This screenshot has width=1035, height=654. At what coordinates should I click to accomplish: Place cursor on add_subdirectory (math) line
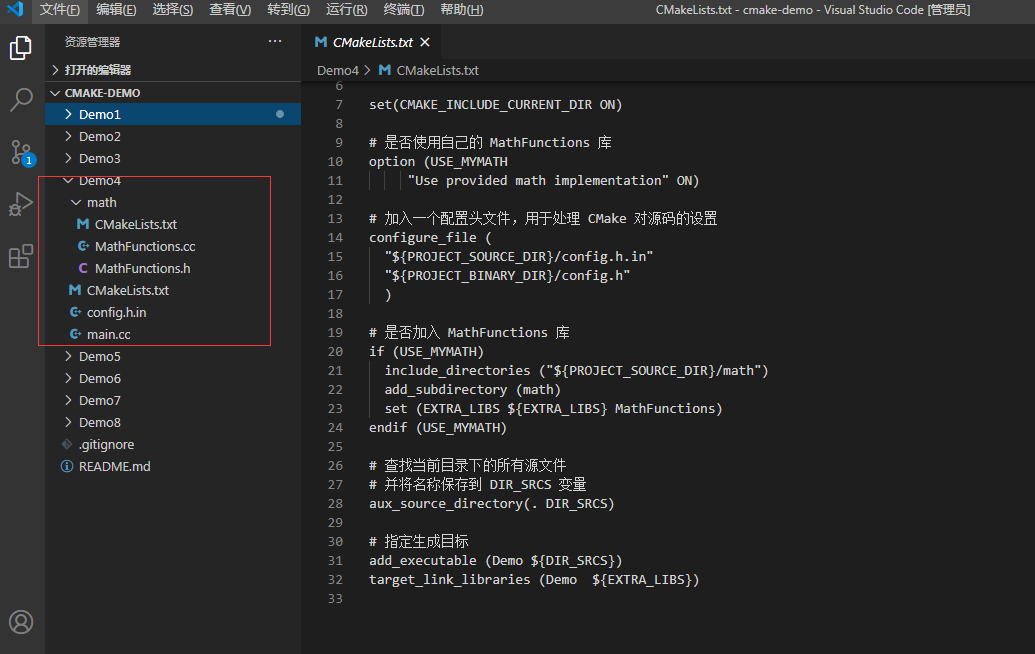pyautogui.click(x=473, y=389)
